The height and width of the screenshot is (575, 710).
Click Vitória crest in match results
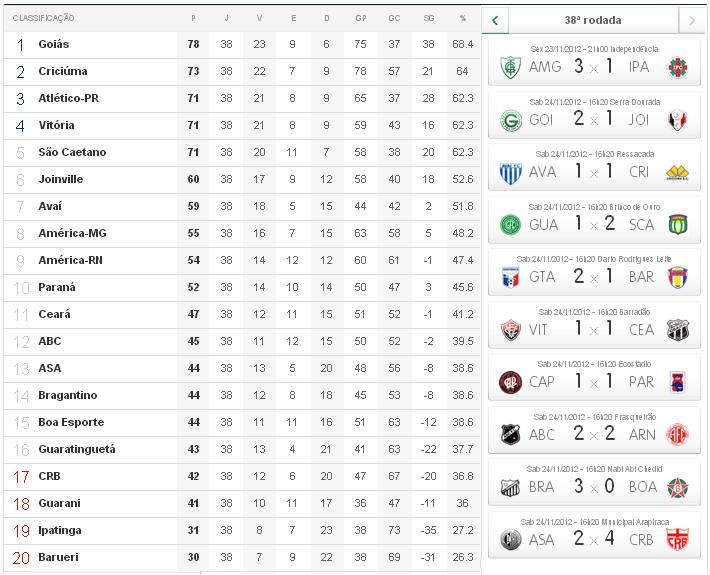(511, 330)
